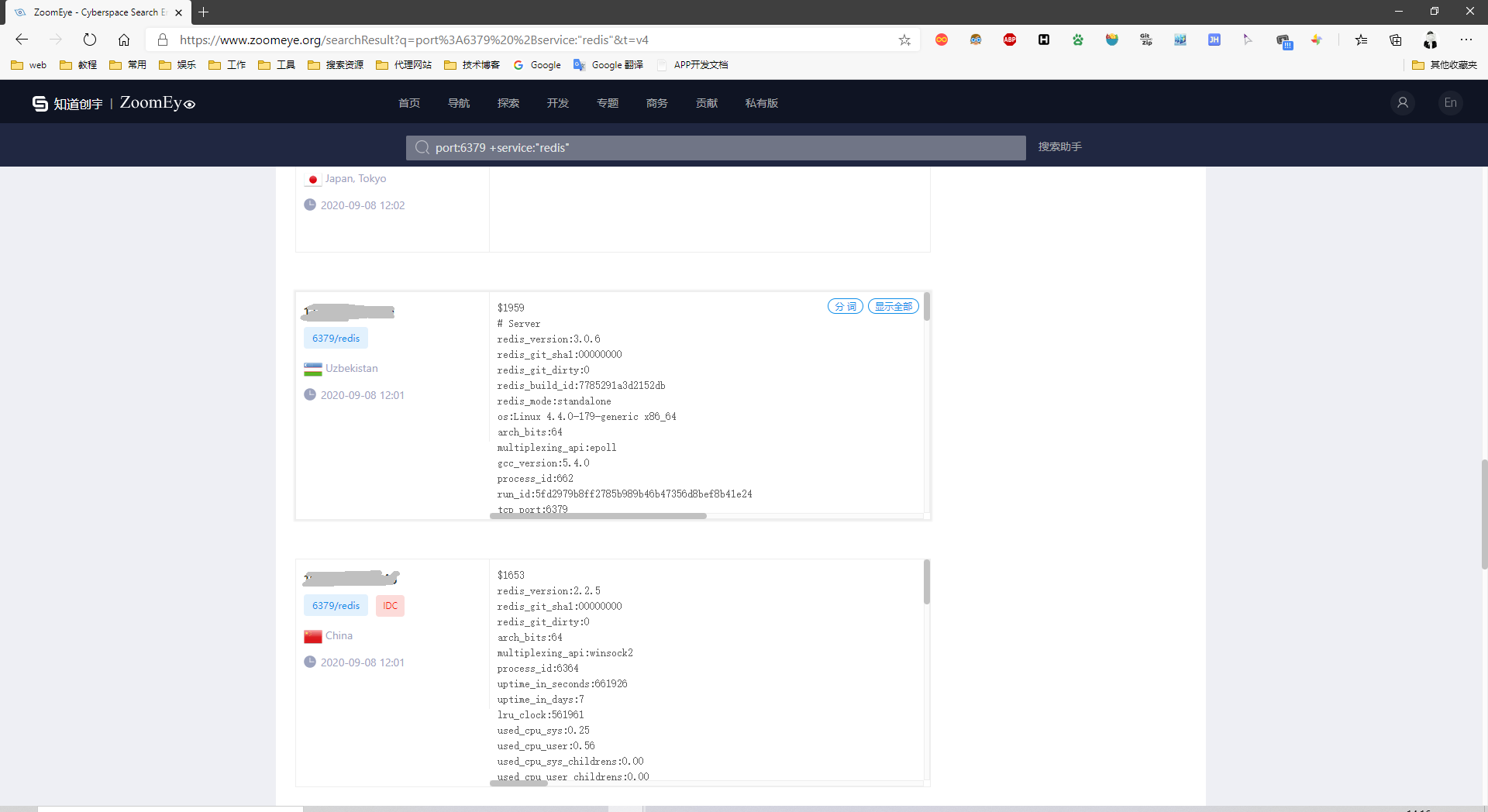Click the redis_version:2.2.5 line
This screenshot has width=1488, height=812.
click(549, 591)
